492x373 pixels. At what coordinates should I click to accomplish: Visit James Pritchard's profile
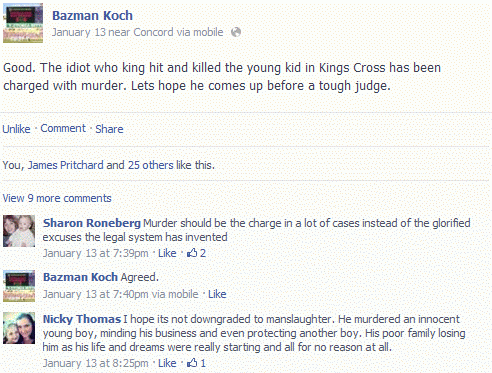65,165
